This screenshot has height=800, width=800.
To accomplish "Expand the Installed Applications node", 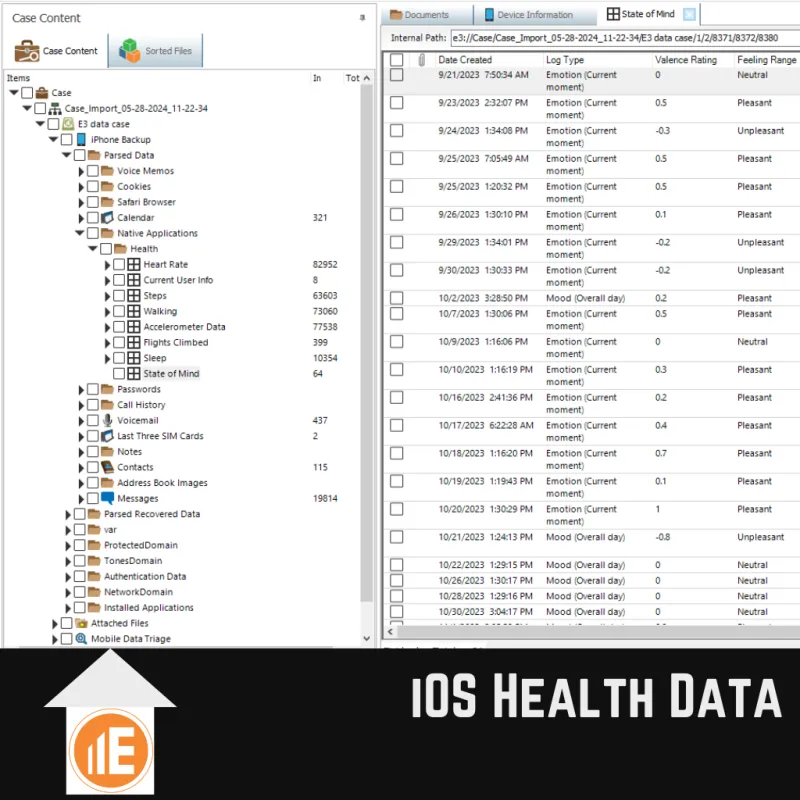I will tap(68, 608).
